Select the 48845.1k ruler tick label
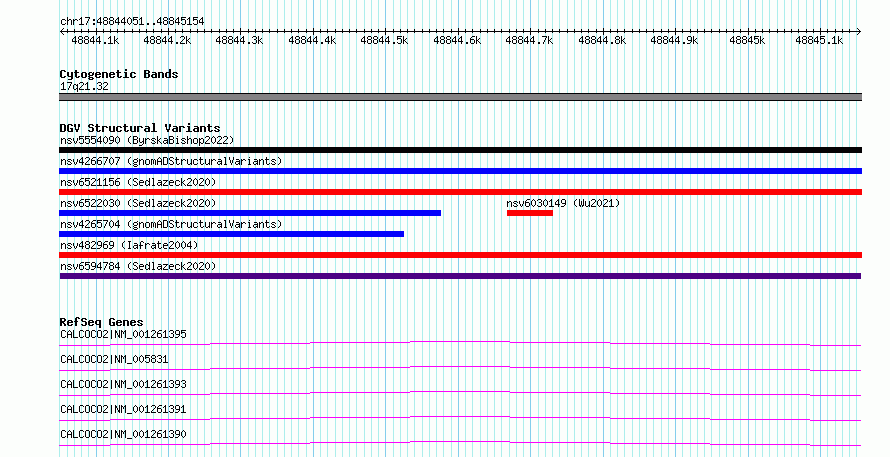The image size is (890, 457). pyautogui.click(x=819, y=41)
